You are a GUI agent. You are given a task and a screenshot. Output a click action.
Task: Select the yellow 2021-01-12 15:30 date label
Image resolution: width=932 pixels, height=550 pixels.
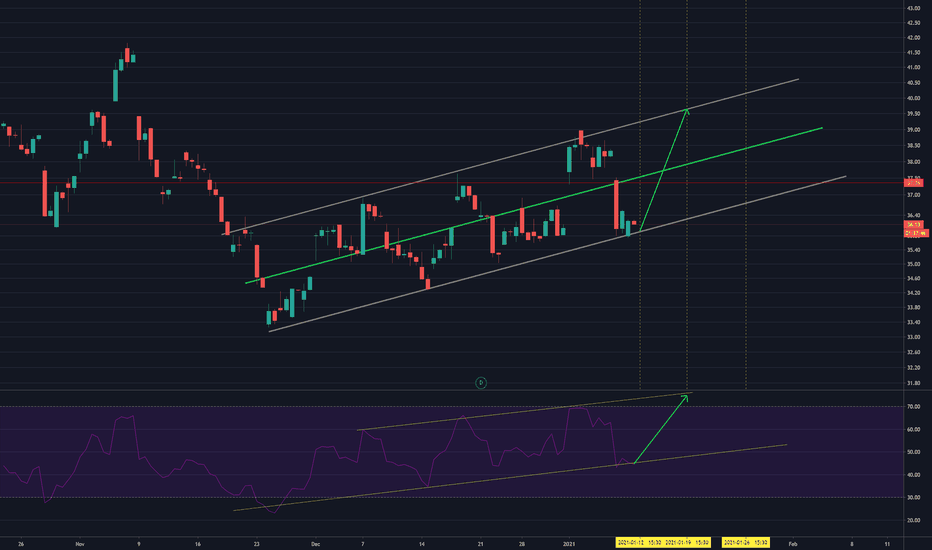tap(639, 542)
